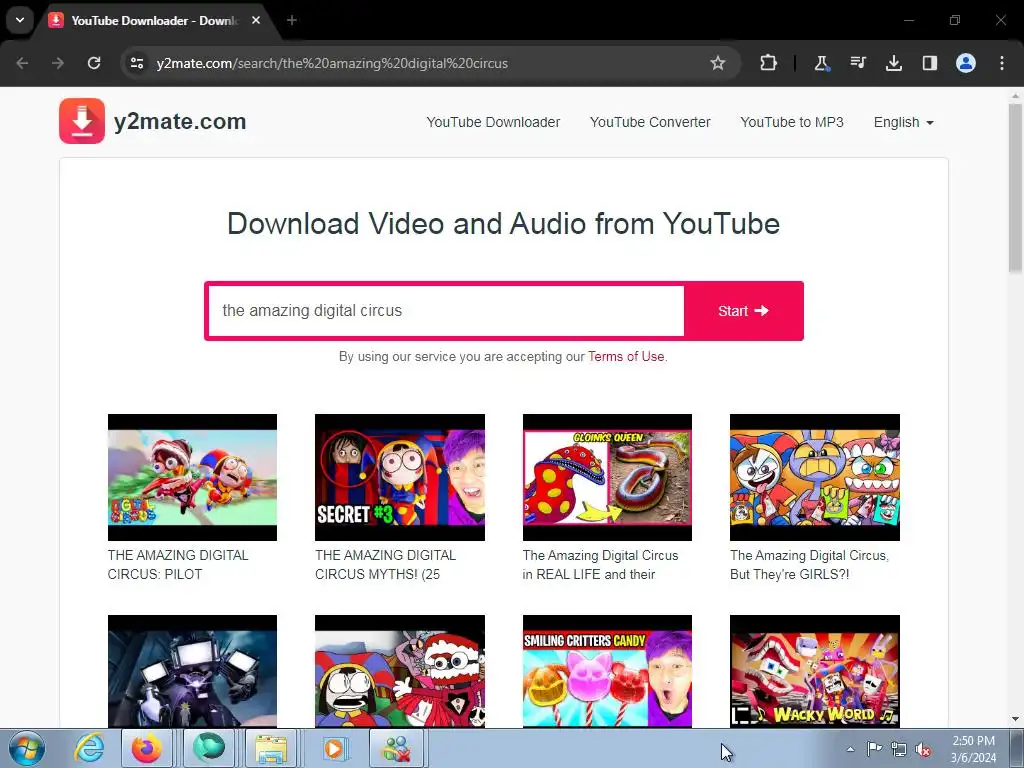Open the TV-head robots video thumbnail

[192, 671]
